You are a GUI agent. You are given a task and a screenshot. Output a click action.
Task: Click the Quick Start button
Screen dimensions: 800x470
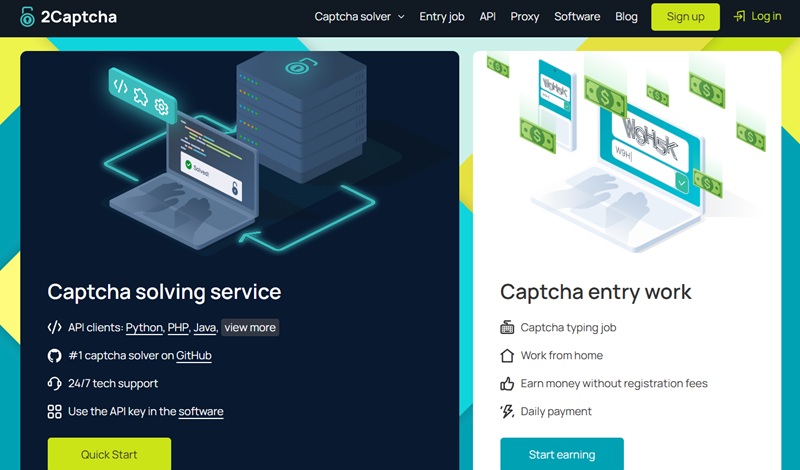(109, 454)
